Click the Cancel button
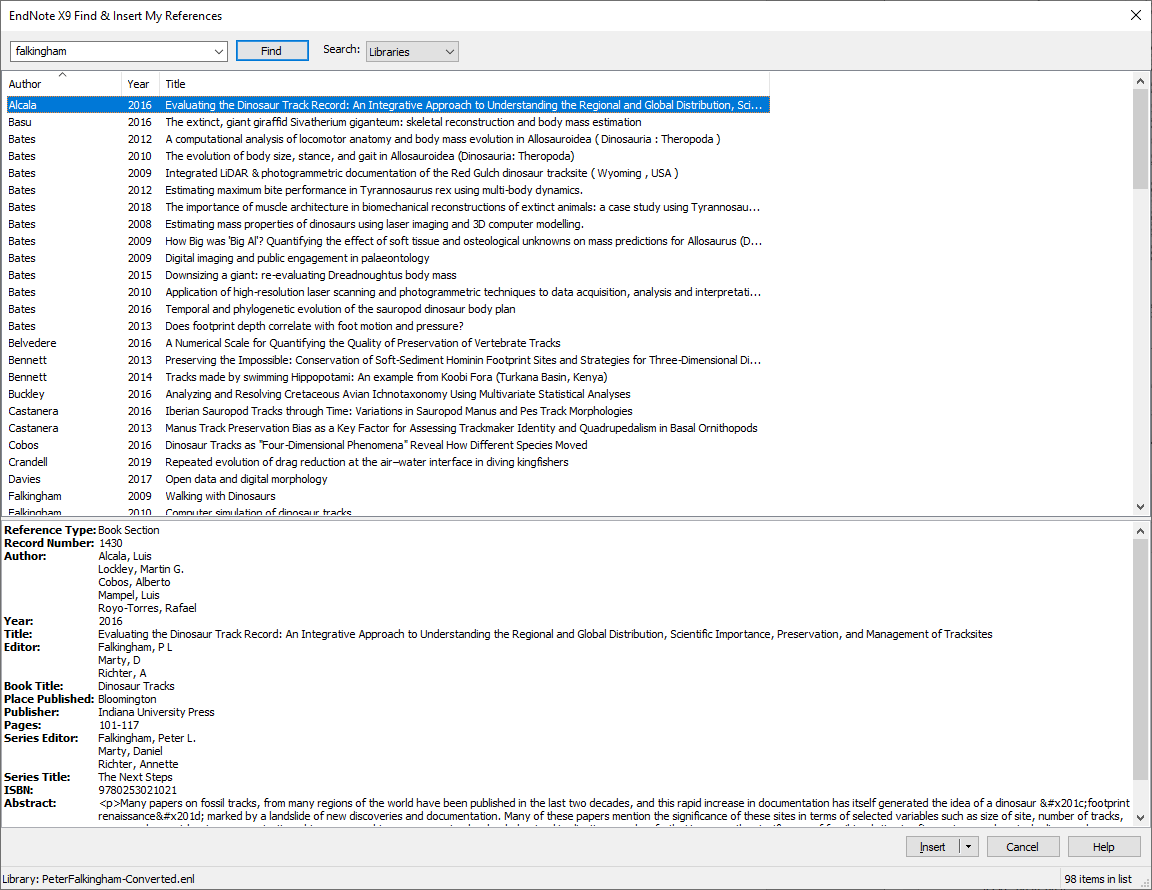This screenshot has height=890, width=1152. (x=1022, y=846)
